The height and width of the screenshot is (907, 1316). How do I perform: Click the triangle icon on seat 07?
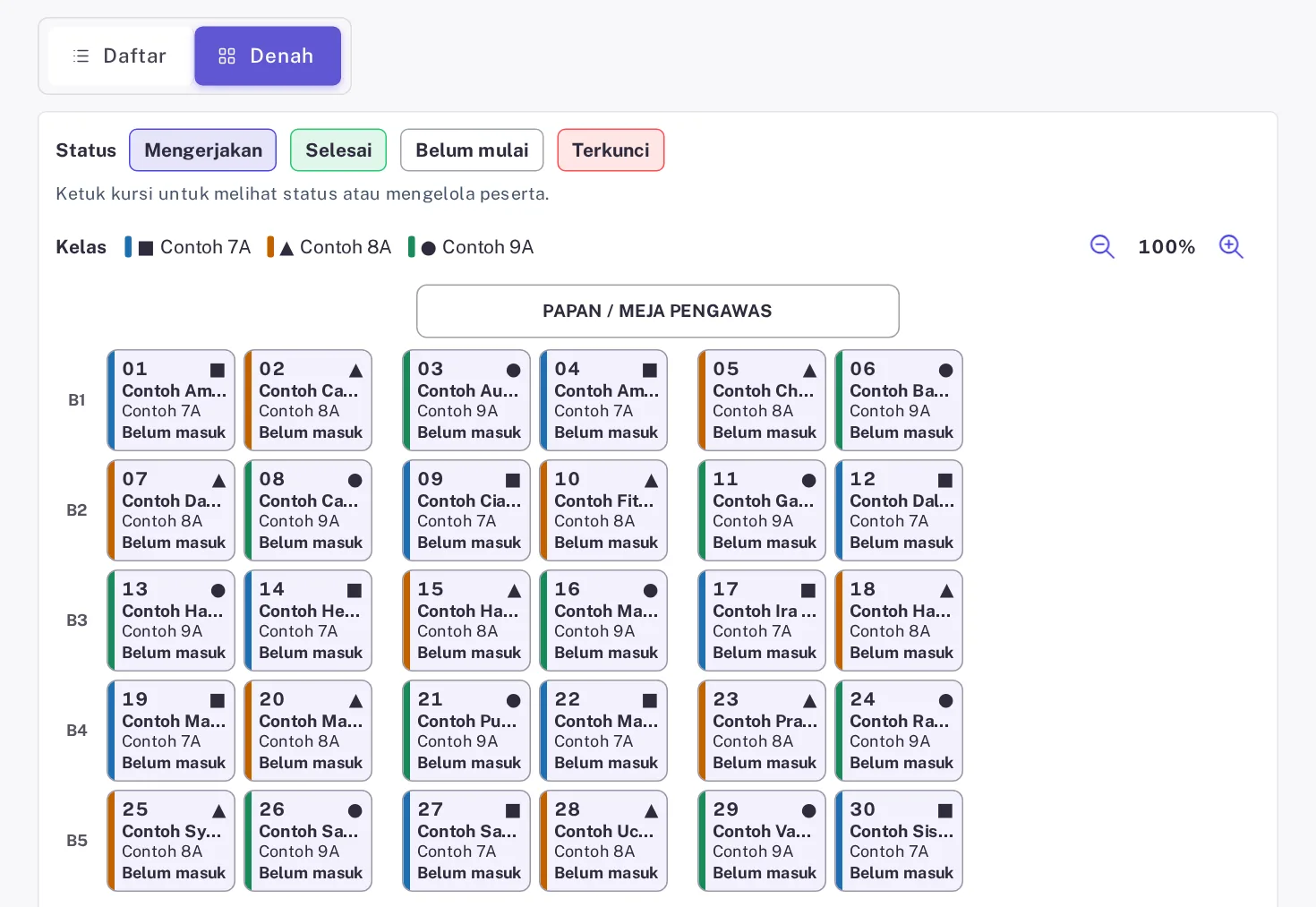click(218, 481)
